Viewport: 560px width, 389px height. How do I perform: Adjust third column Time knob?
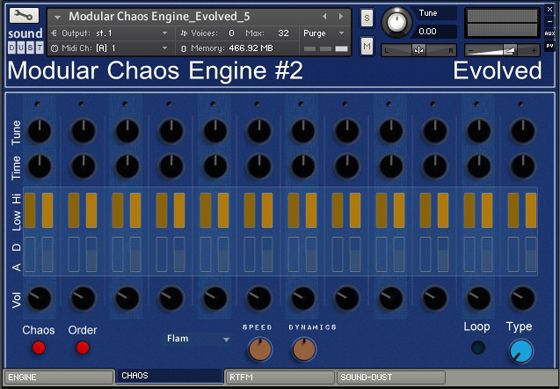coord(127,166)
